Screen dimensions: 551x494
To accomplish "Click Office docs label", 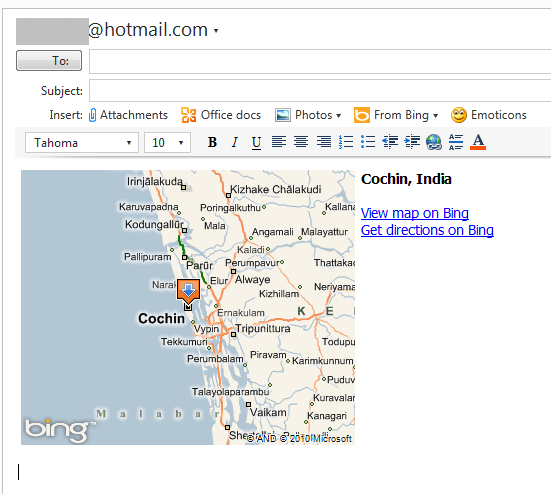I will tap(231, 115).
